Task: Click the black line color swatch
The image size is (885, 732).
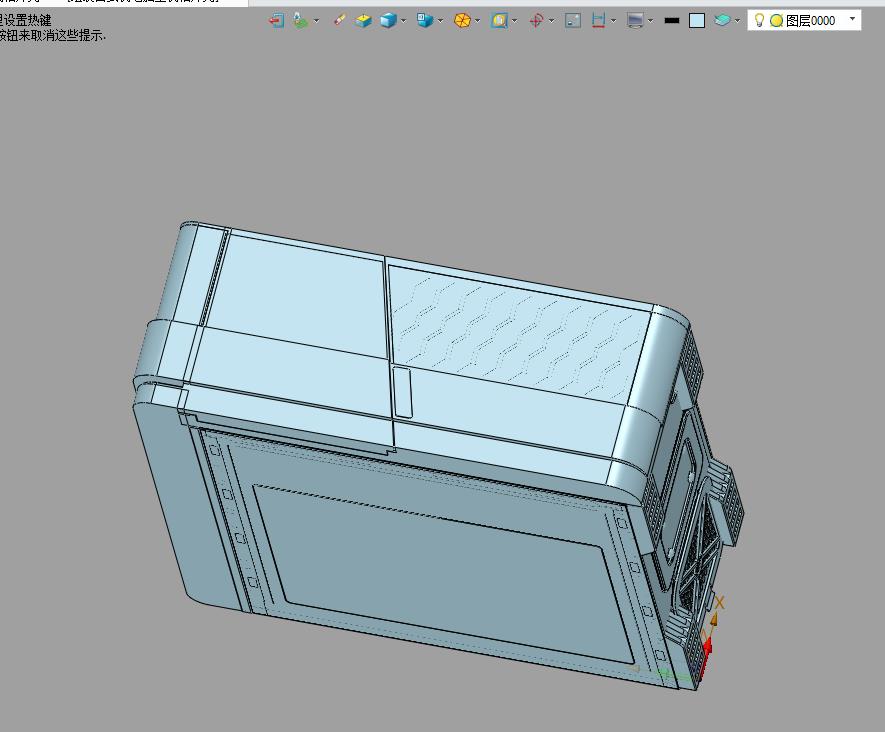Action: point(672,20)
